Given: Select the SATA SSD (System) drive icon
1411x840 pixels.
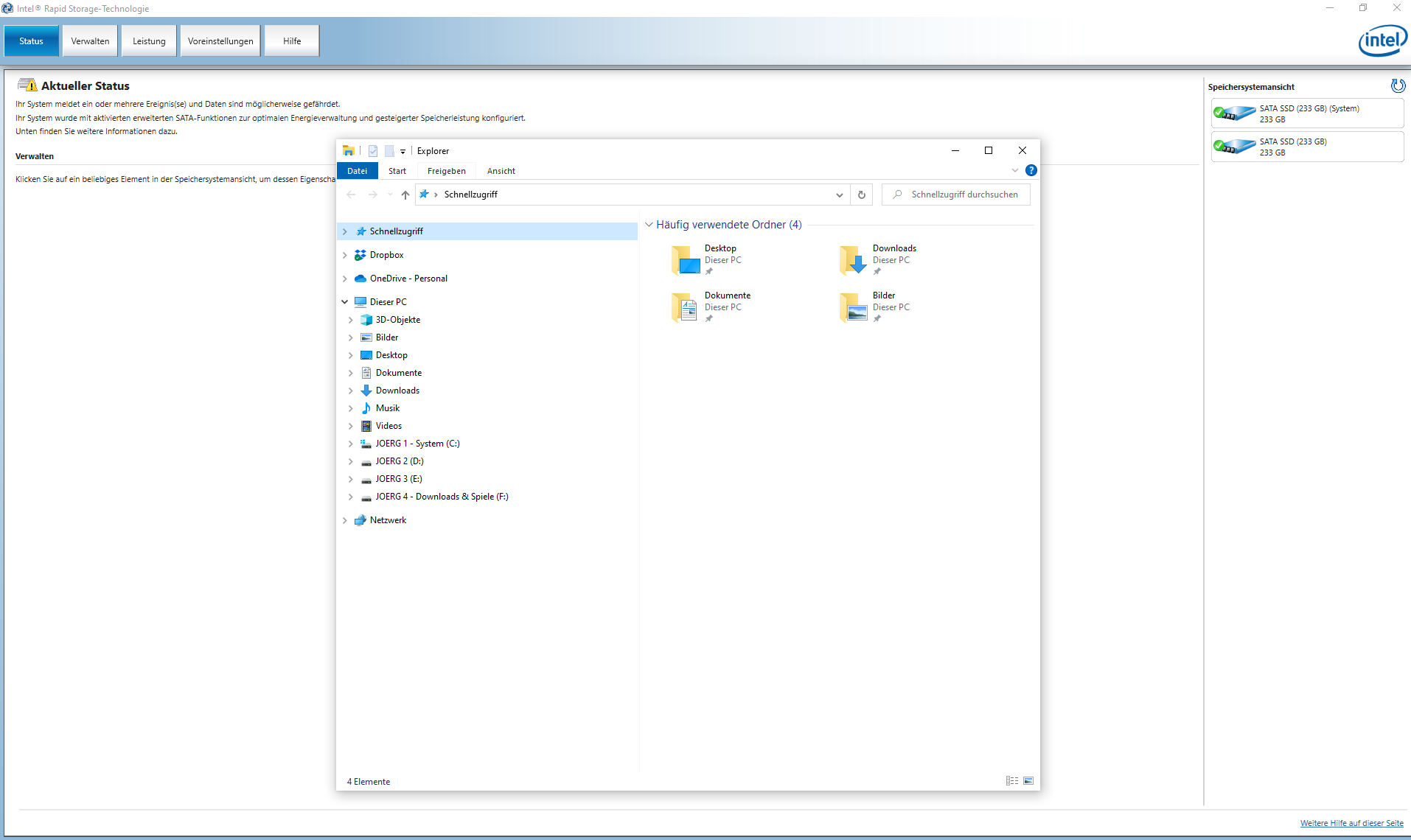Looking at the screenshot, I should click(x=1235, y=113).
